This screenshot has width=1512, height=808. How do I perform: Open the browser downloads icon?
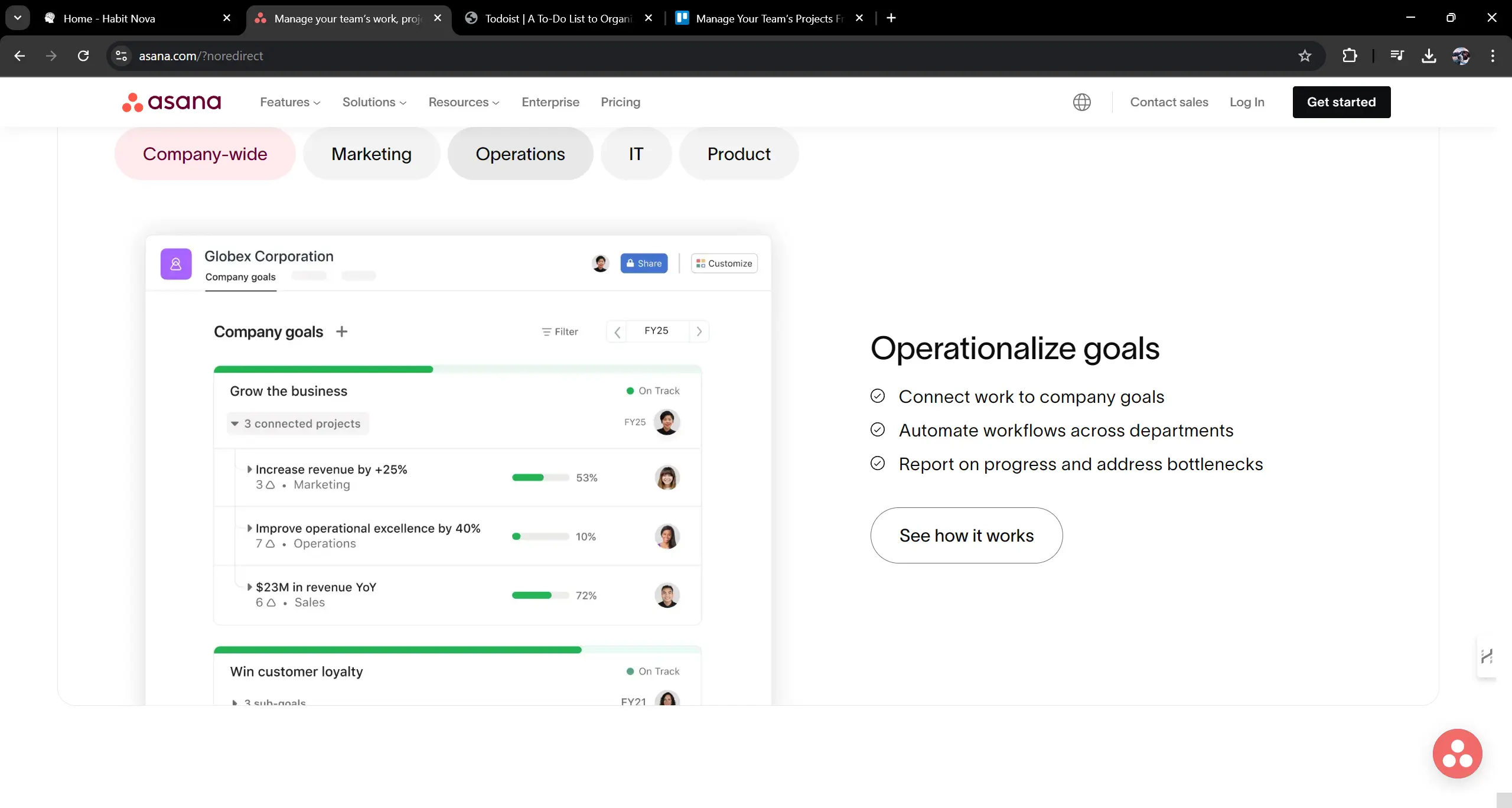coord(1429,56)
